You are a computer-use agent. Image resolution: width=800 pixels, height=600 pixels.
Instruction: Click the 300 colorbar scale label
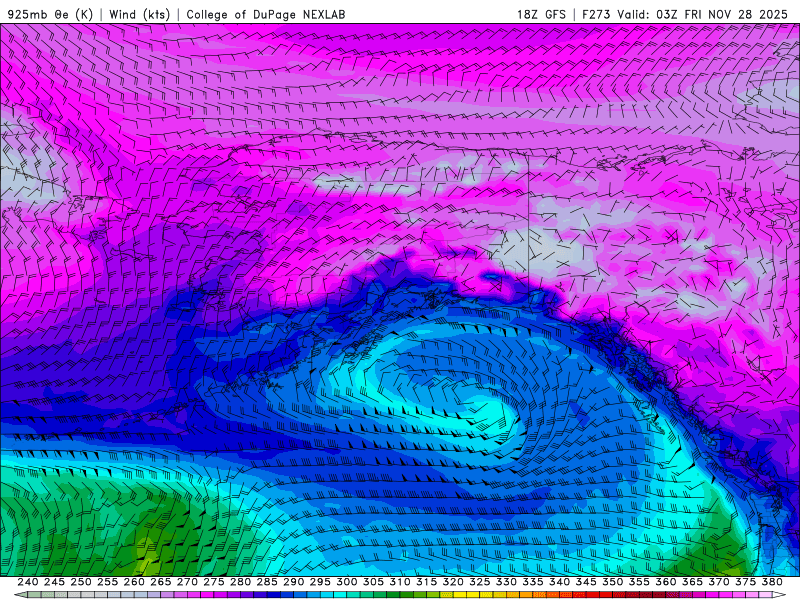pos(346,582)
